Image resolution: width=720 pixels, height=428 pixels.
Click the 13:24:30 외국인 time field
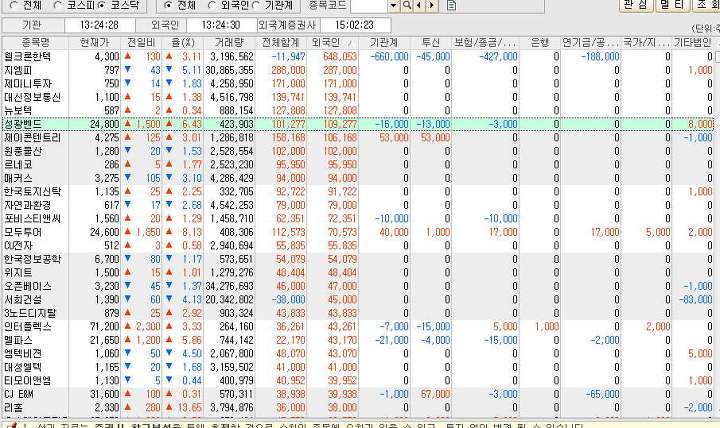click(x=221, y=25)
